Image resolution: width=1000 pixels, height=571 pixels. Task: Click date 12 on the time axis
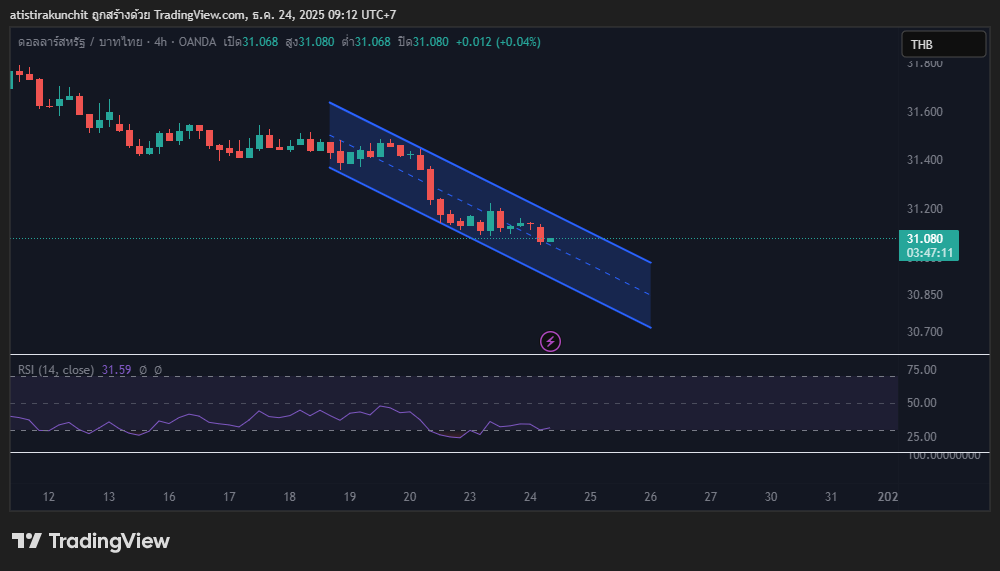[x=49, y=497]
